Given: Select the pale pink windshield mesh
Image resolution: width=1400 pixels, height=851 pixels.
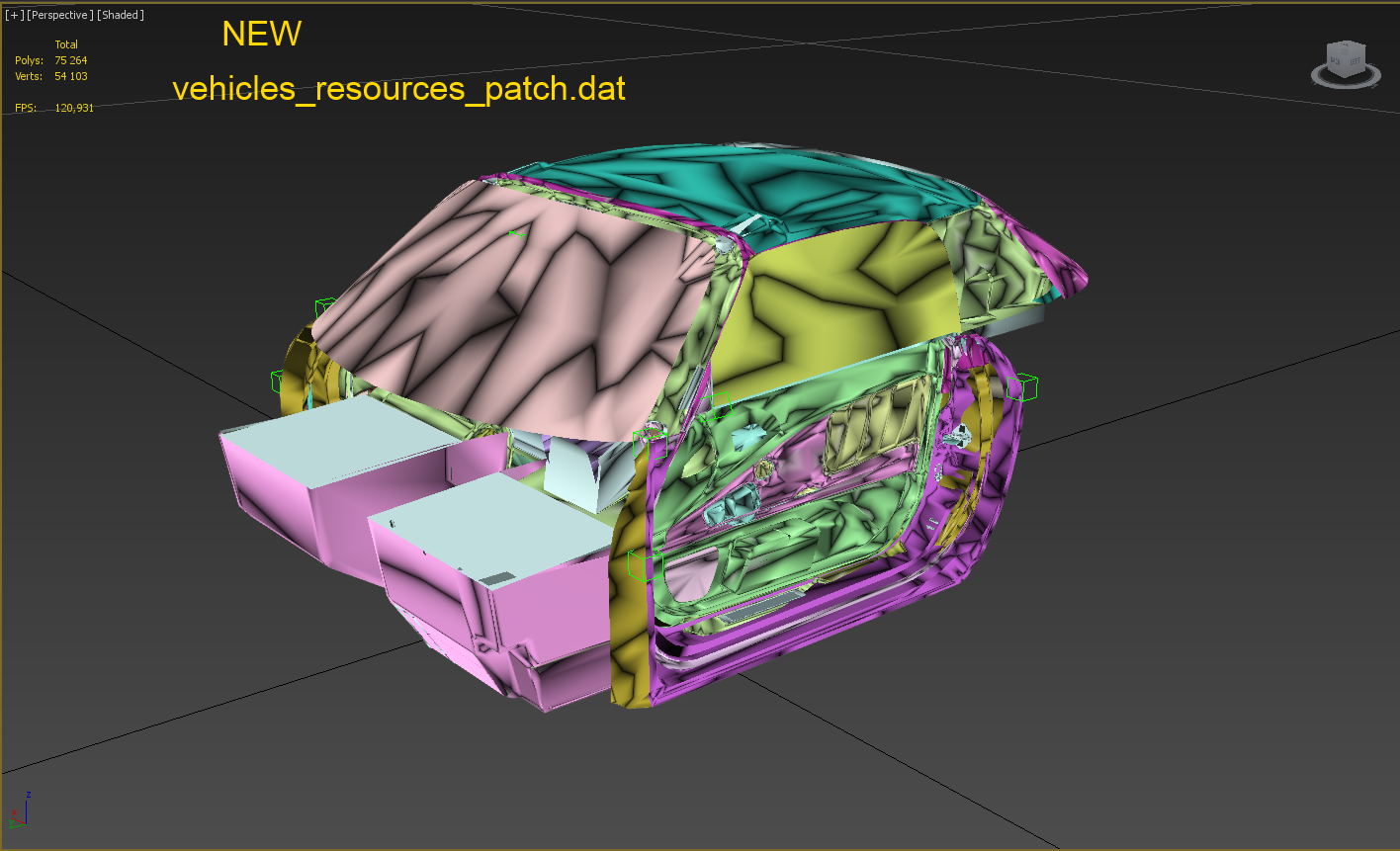Looking at the screenshot, I should [514, 316].
